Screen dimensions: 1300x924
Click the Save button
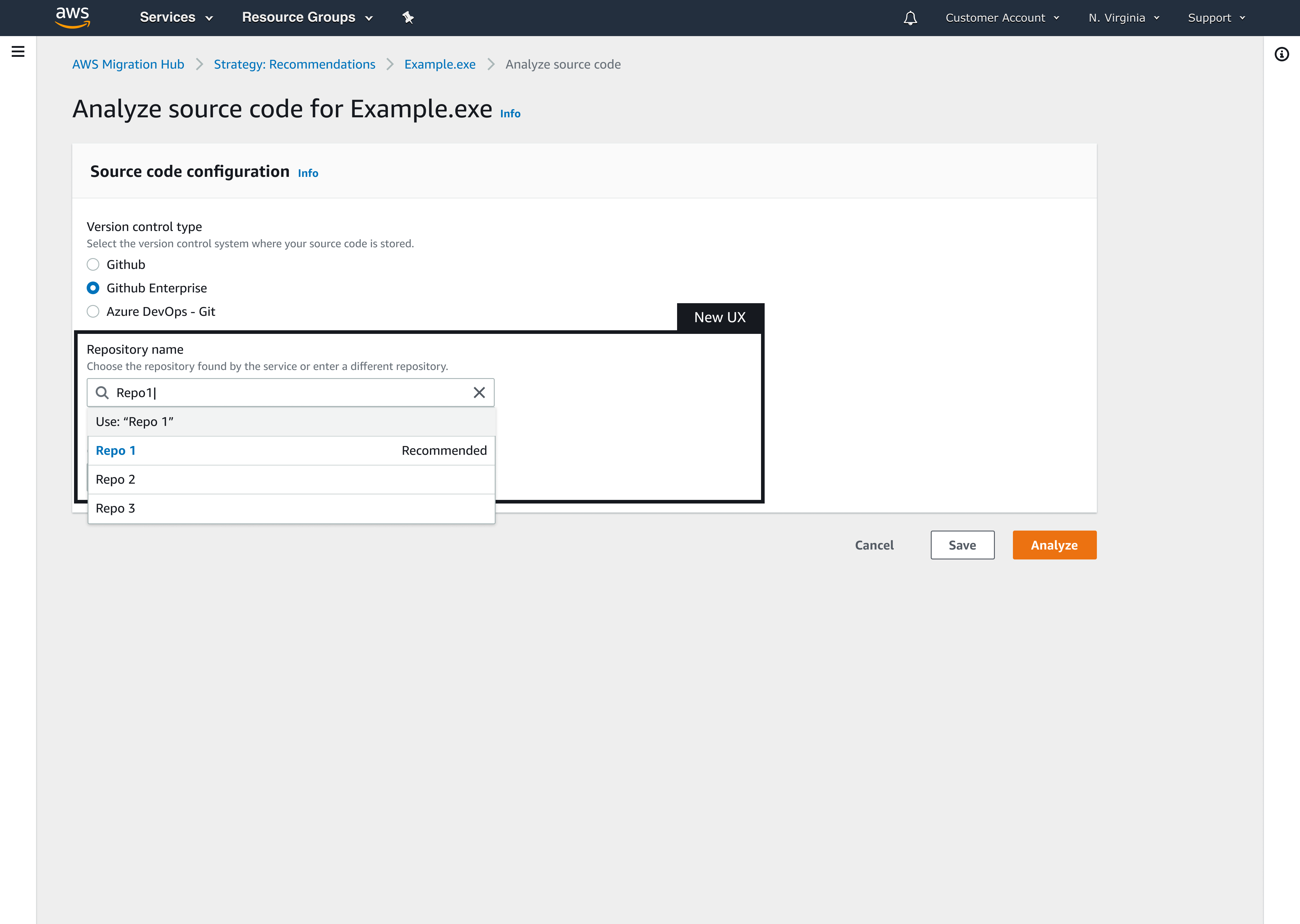(962, 545)
